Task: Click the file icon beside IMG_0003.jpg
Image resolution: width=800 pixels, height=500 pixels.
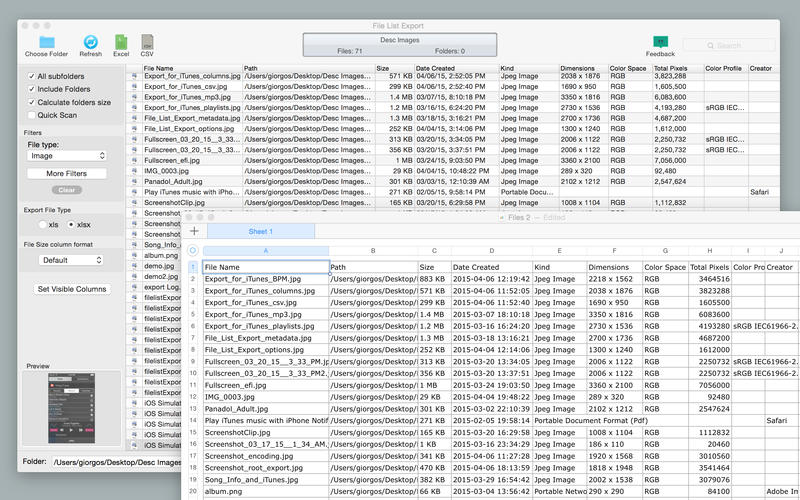Action: [x=134, y=171]
